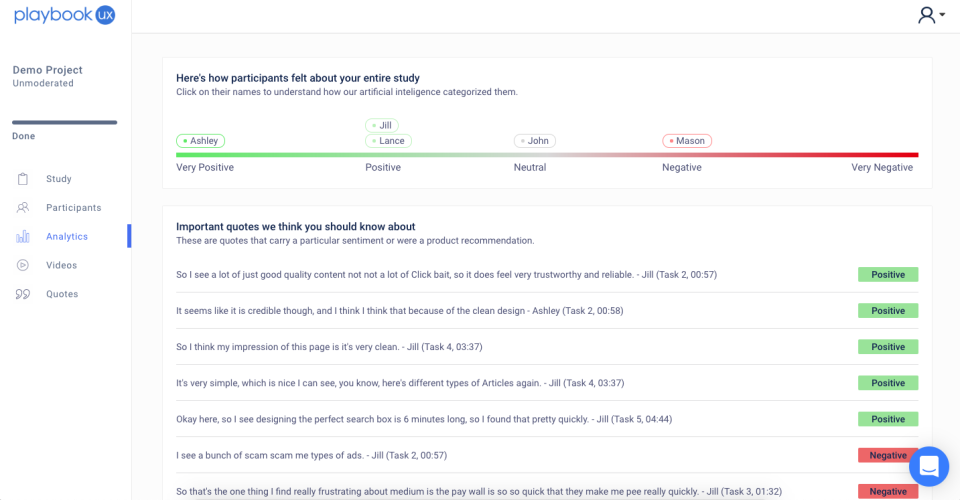
Task: Click the Done project progress bar
Action: click(x=64, y=122)
